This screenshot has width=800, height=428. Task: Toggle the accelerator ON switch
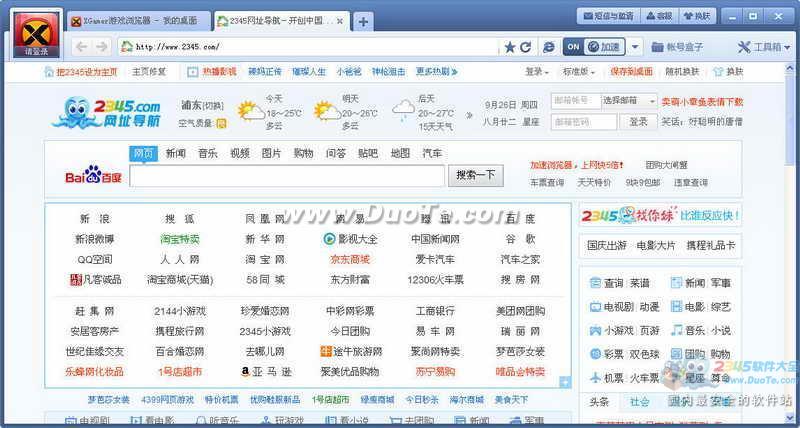[573, 47]
